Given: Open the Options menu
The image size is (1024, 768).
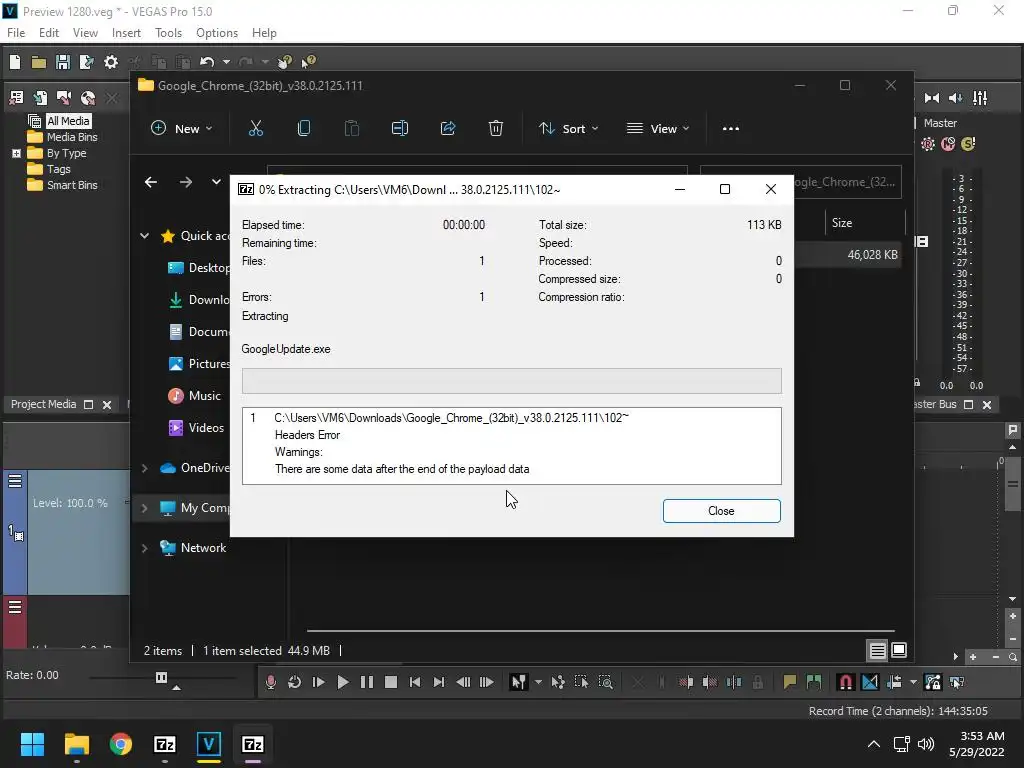Looking at the screenshot, I should click(217, 33).
